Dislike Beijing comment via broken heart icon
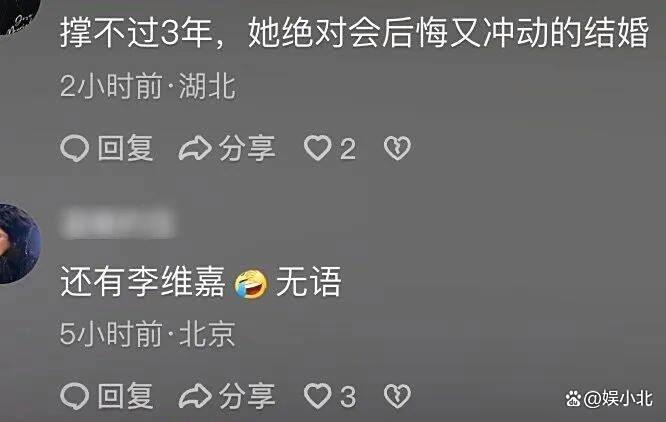Screen dimensions: 666x422 click(x=397, y=396)
